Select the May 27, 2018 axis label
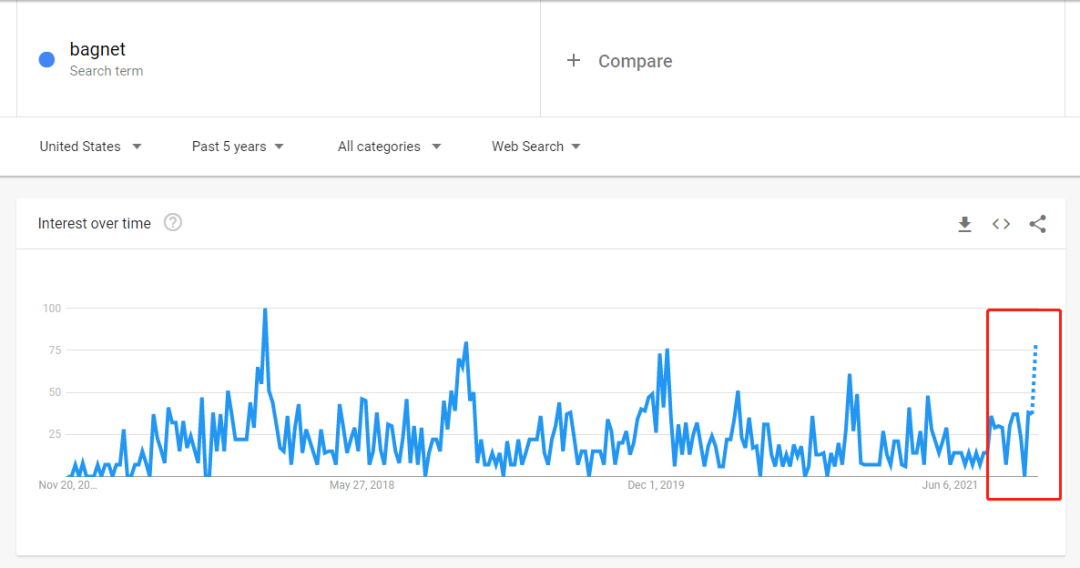 tap(362, 485)
